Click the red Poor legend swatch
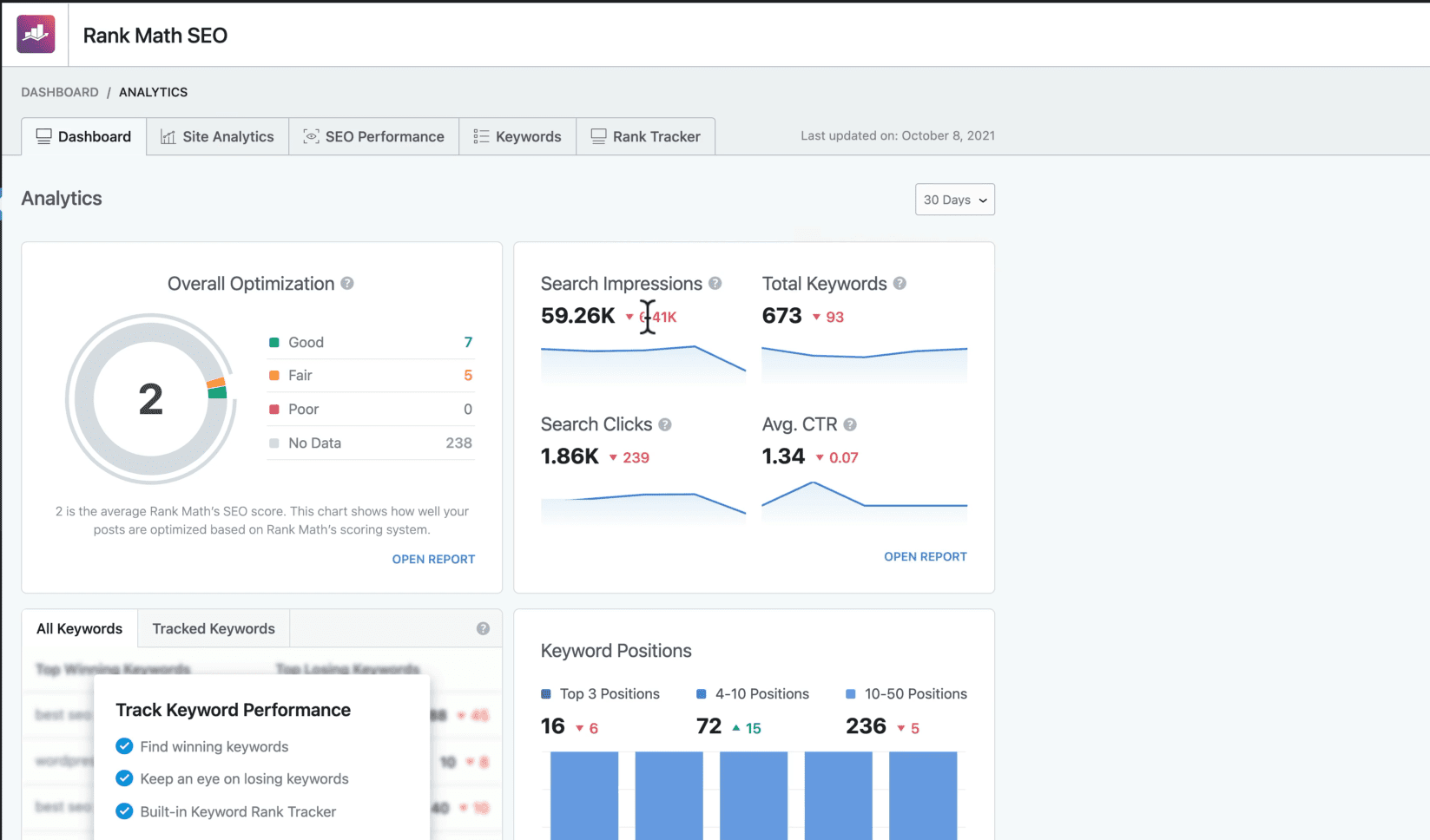 pyautogui.click(x=274, y=410)
